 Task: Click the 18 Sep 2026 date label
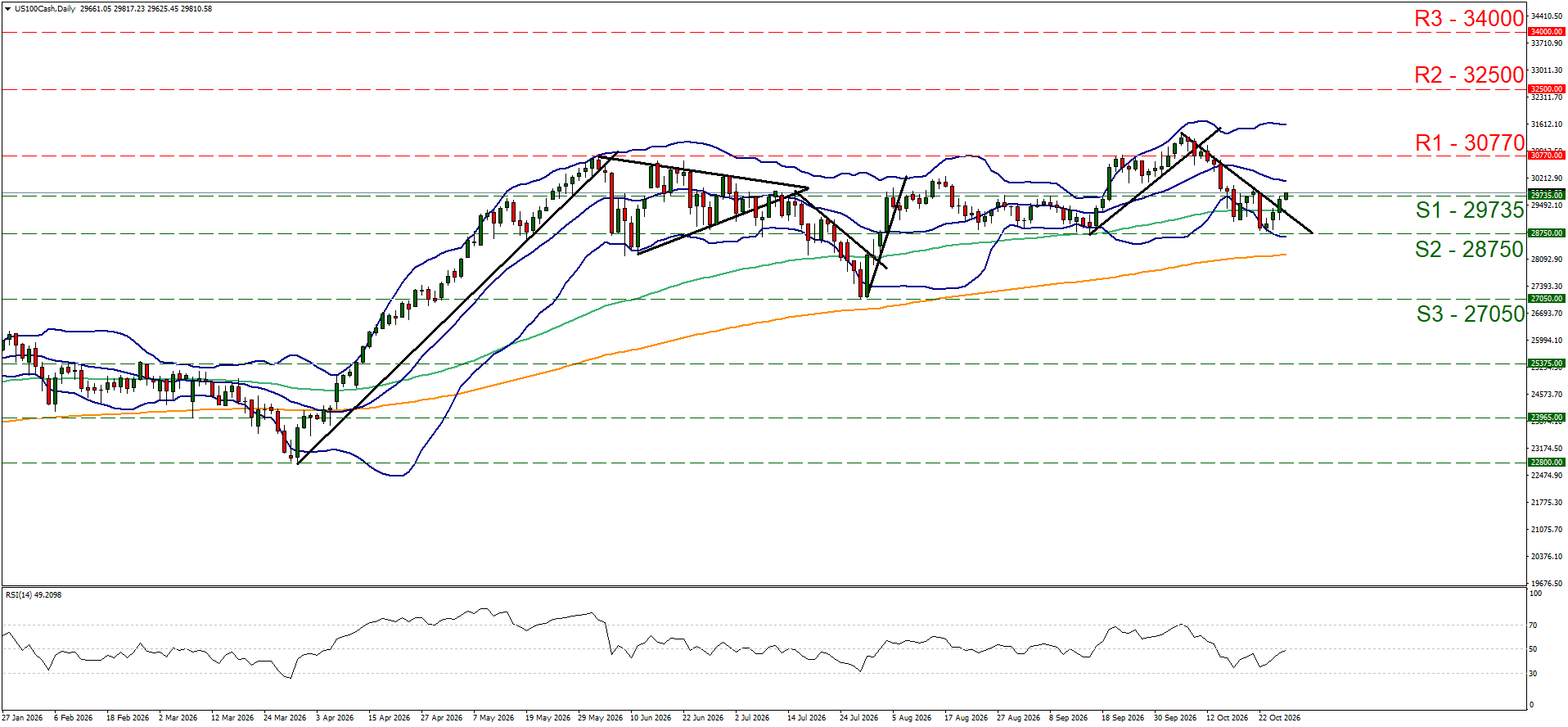click(x=1123, y=718)
